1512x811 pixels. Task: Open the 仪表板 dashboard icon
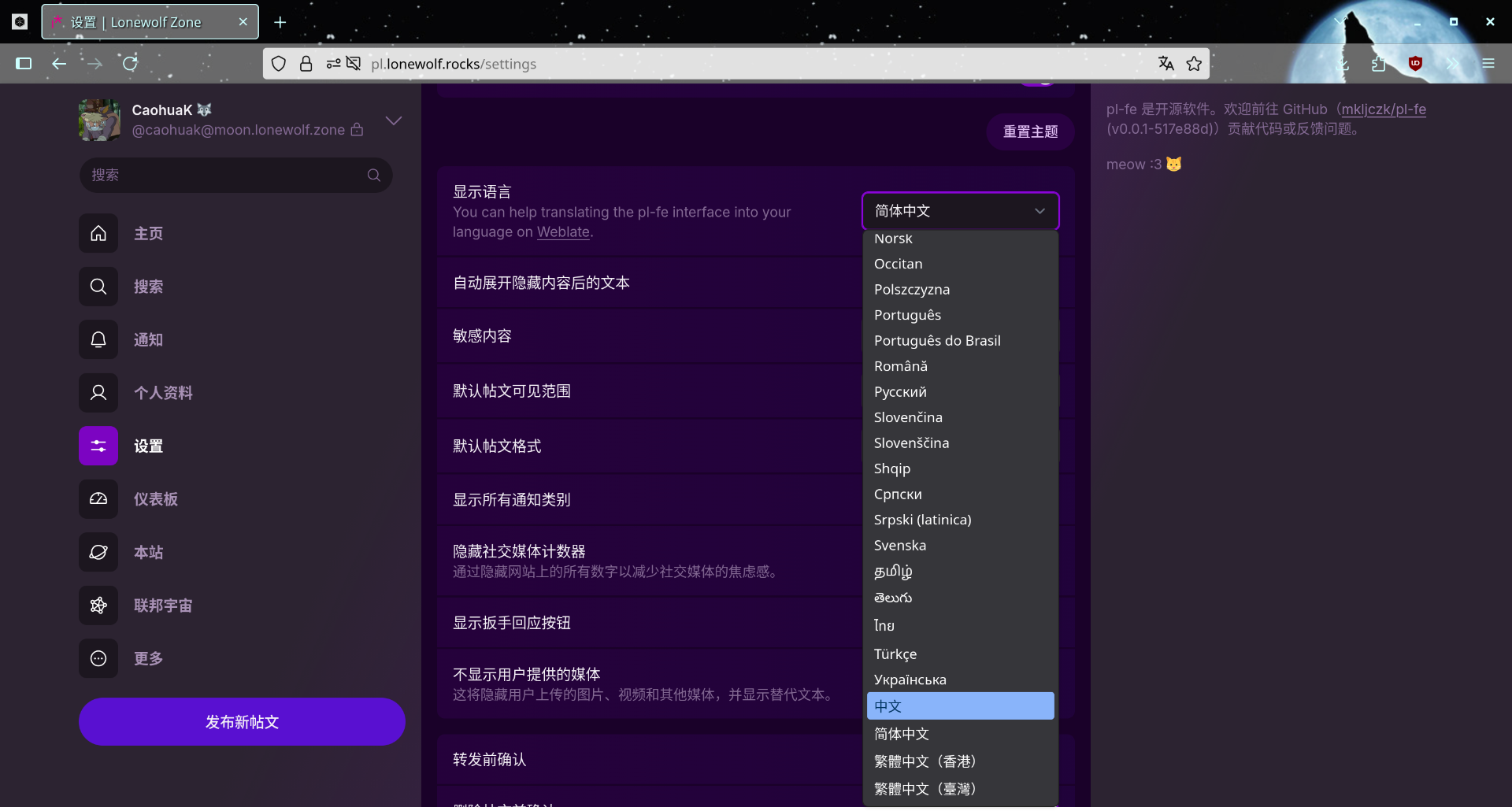pos(98,499)
